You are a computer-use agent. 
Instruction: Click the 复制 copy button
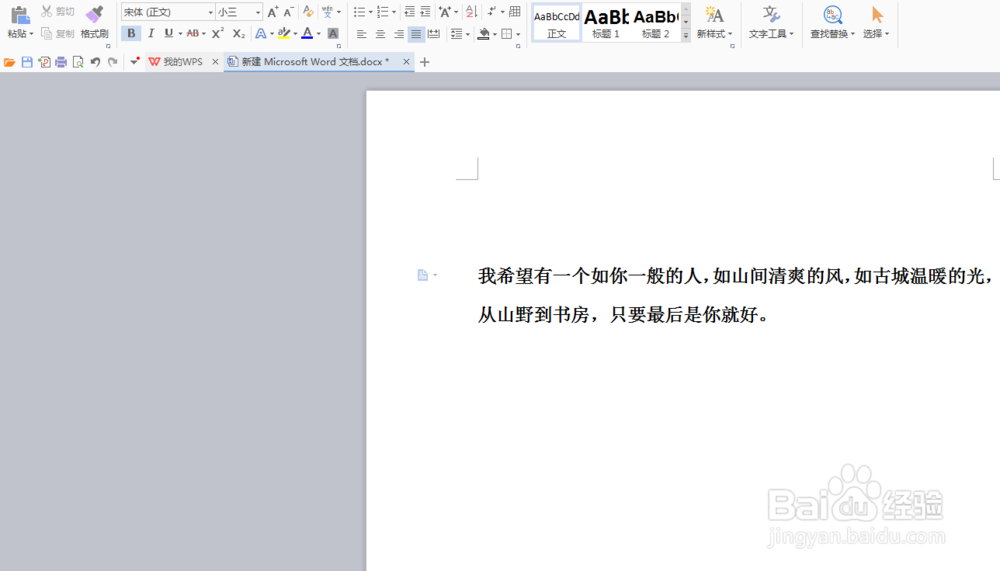pyautogui.click(x=58, y=34)
